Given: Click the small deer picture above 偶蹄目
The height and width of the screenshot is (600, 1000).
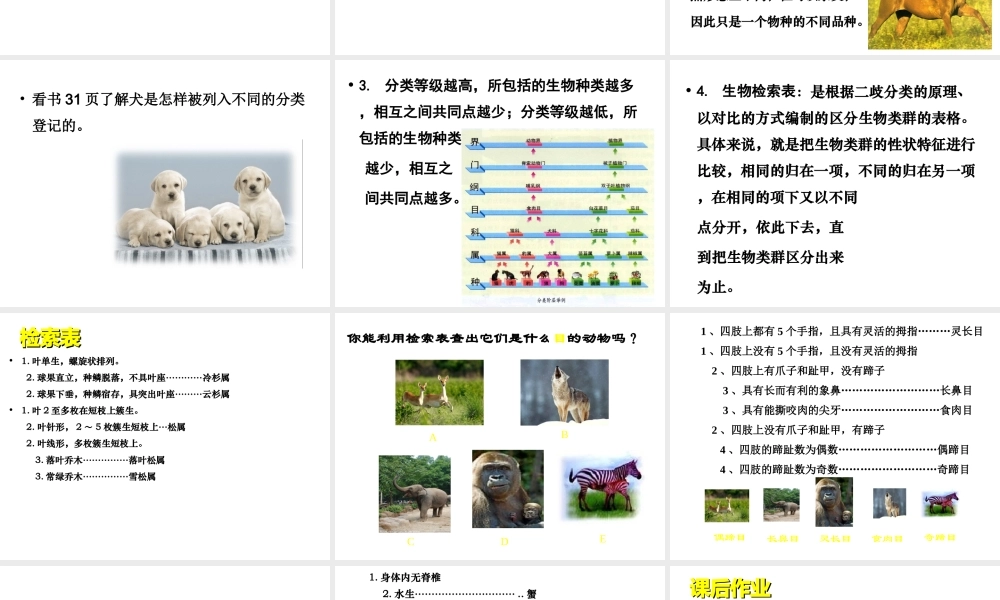Looking at the screenshot, I should pyautogui.click(x=726, y=505).
